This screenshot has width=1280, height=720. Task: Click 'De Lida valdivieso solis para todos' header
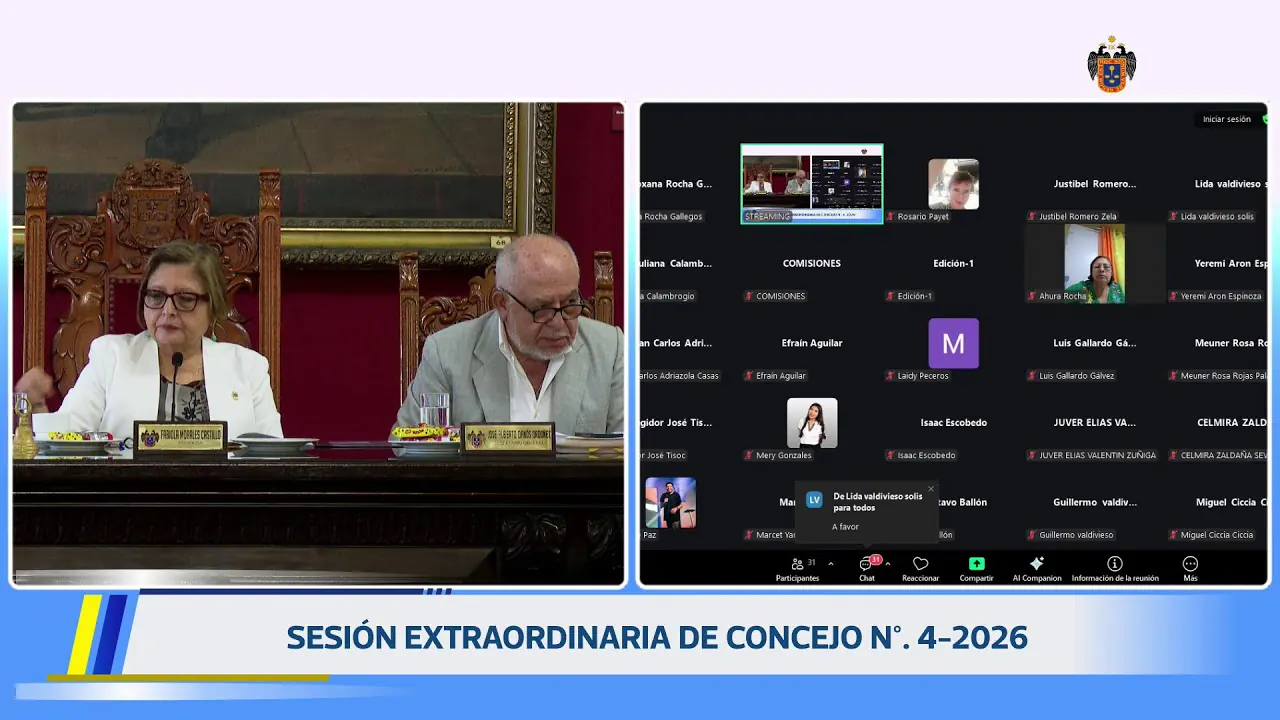878,501
